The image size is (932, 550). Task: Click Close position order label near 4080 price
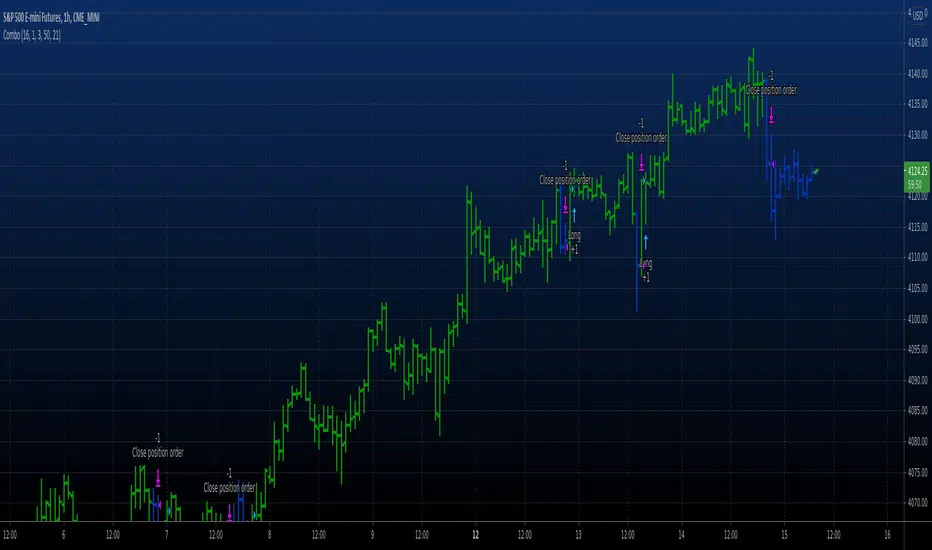coord(158,453)
